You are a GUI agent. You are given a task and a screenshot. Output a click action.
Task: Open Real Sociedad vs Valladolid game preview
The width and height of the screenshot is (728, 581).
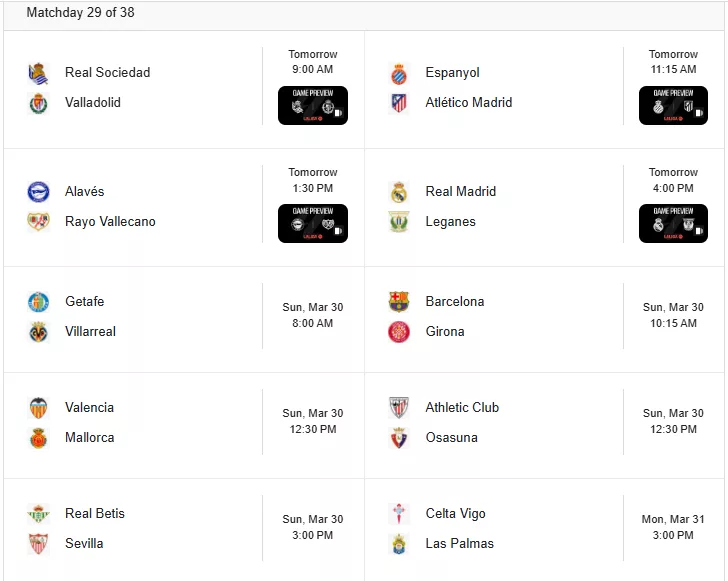point(313,105)
